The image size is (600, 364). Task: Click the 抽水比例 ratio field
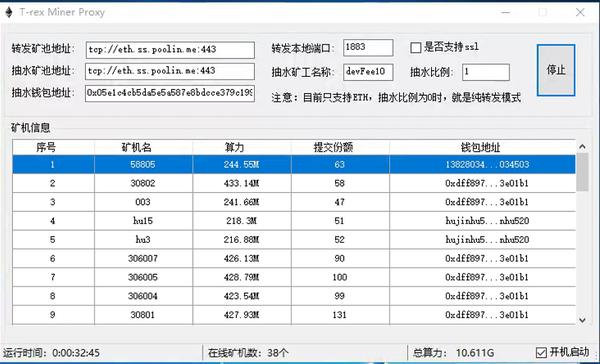tap(486, 72)
